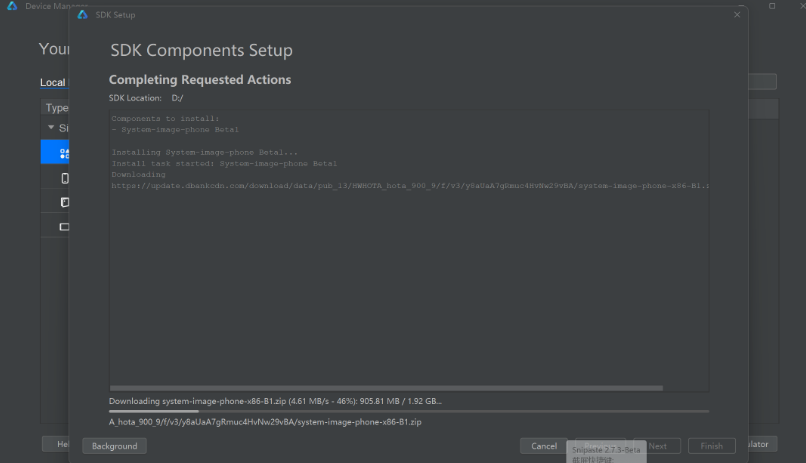This screenshot has width=806, height=463.
Task: Select the tablet device icon in Device Manager
Action: tap(64, 202)
